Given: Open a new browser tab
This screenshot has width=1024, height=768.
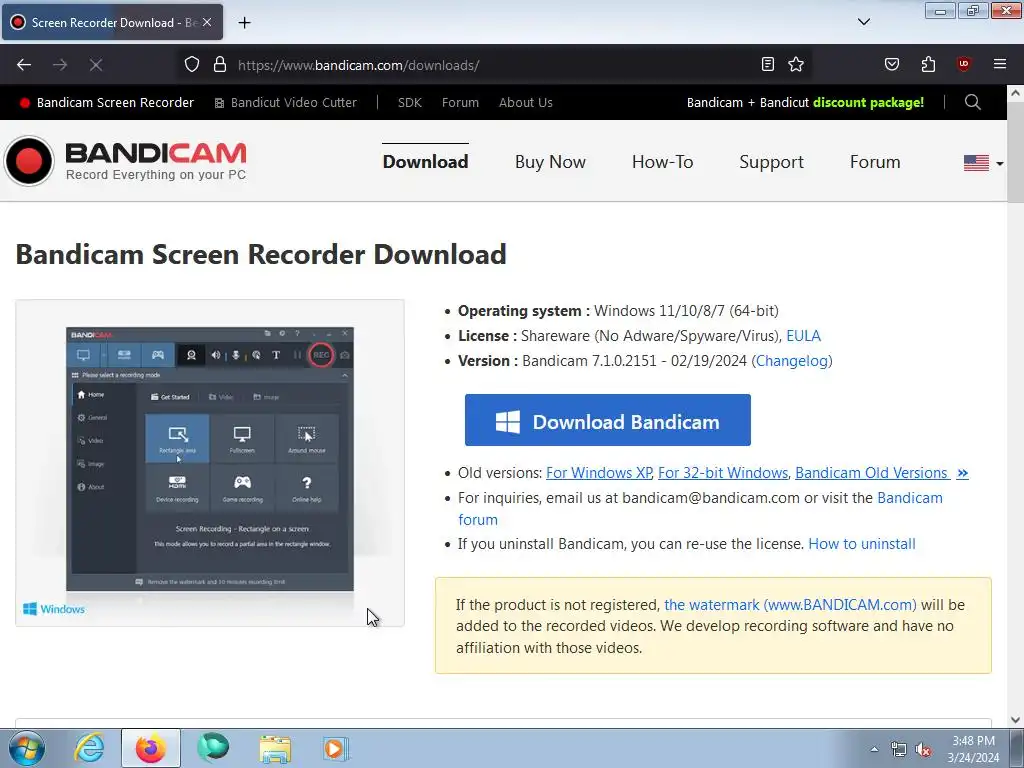Looking at the screenshot, I should click(x=244, y=23).
